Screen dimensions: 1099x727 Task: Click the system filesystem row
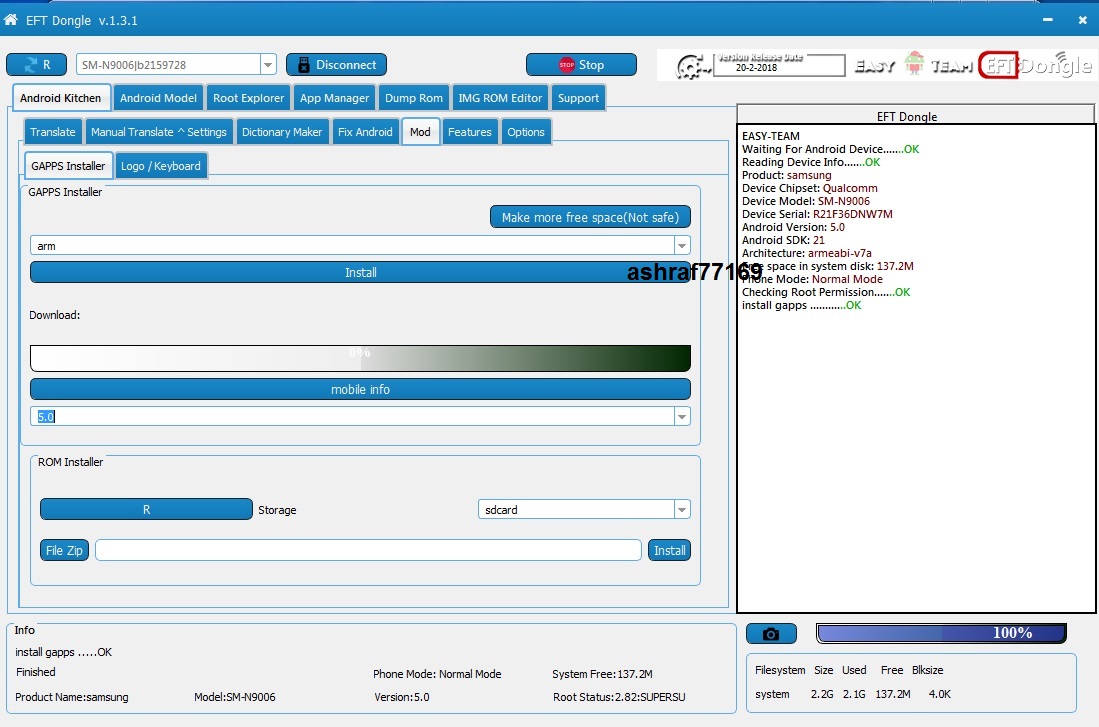(853, 694)
